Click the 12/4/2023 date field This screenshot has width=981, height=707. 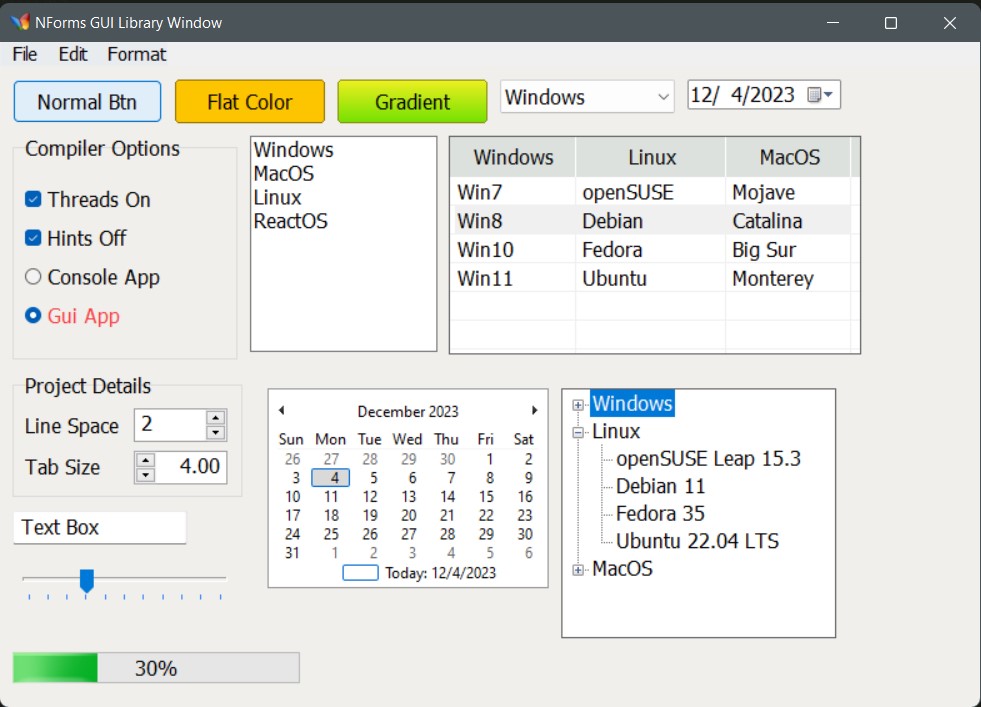coord(743,95)
